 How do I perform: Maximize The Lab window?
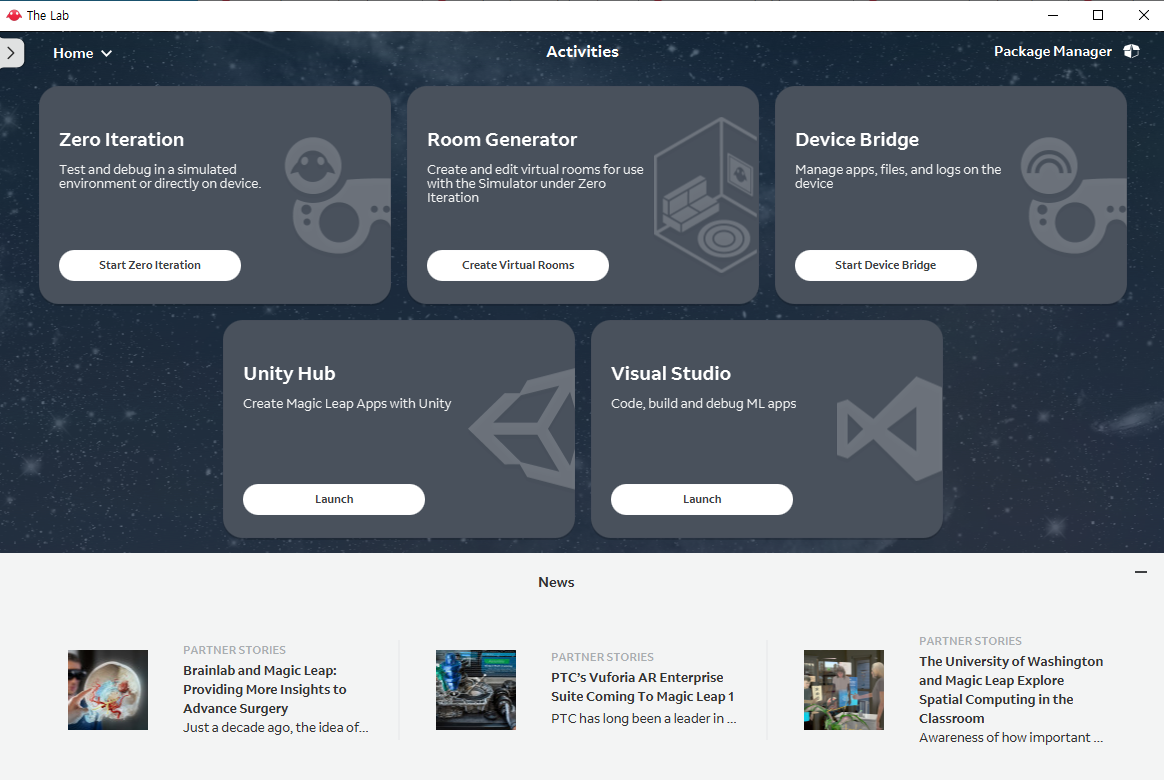coord(1098,15)
